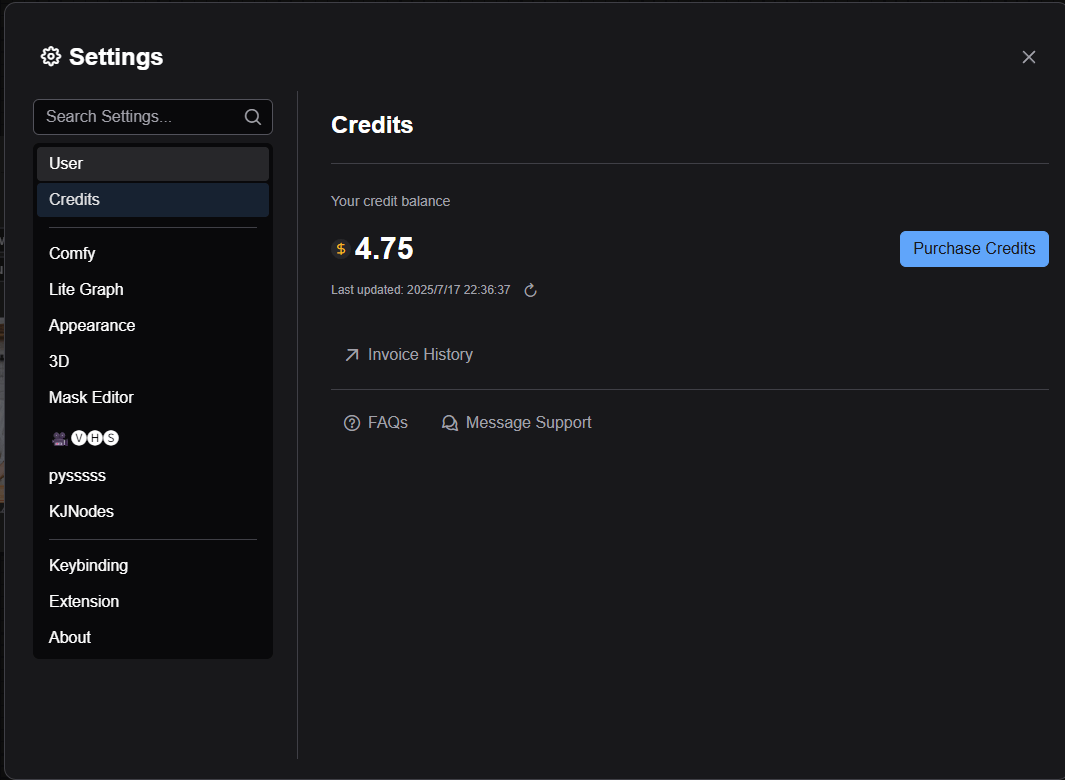Open the VHS settings category
Screen dimensions: 1065x780
pos(85,438)
